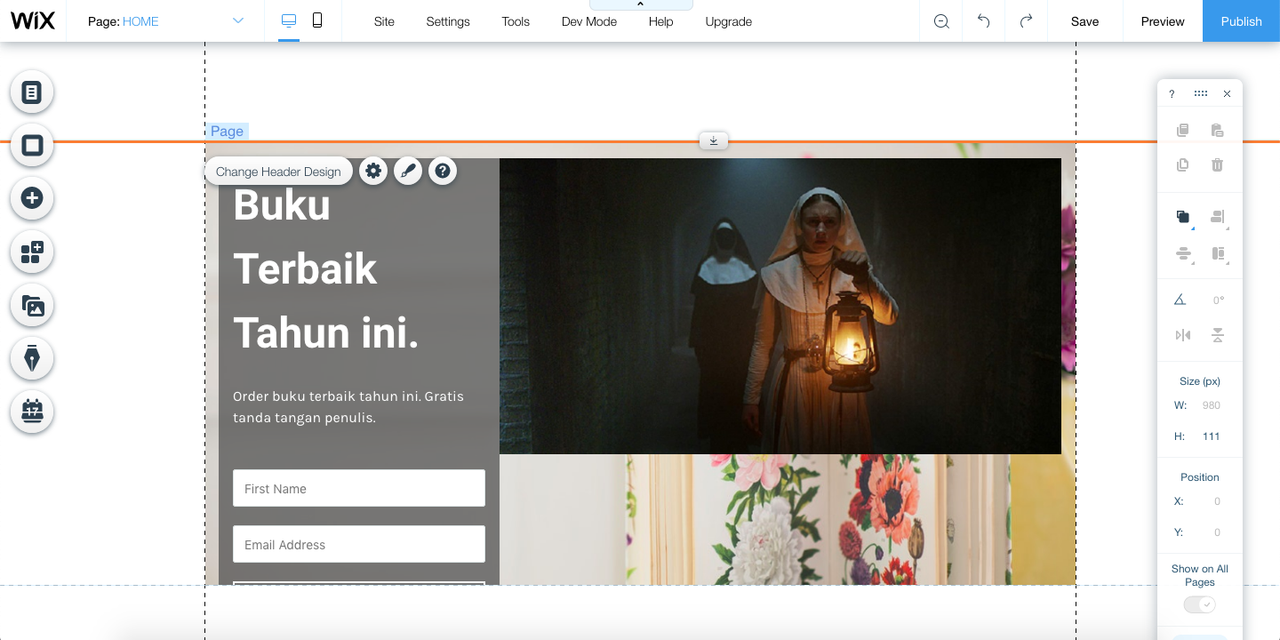
Task: Open header settings gear icon
Action: click(373, 171)
